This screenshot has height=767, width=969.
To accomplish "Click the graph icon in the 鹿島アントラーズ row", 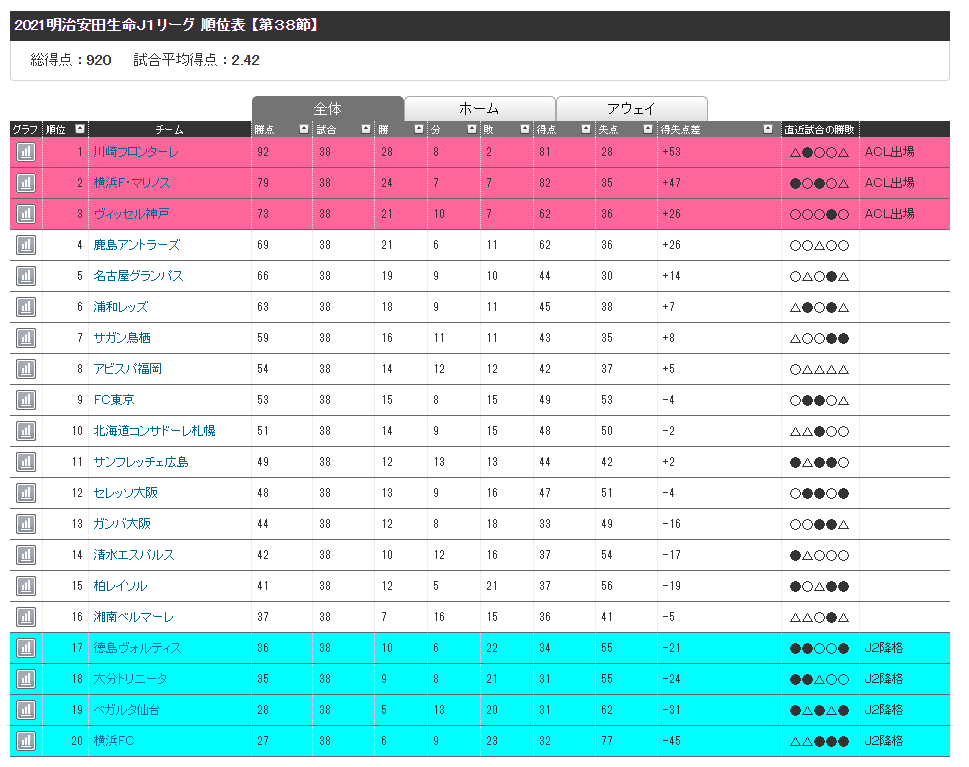I will (x=25, y=245).
